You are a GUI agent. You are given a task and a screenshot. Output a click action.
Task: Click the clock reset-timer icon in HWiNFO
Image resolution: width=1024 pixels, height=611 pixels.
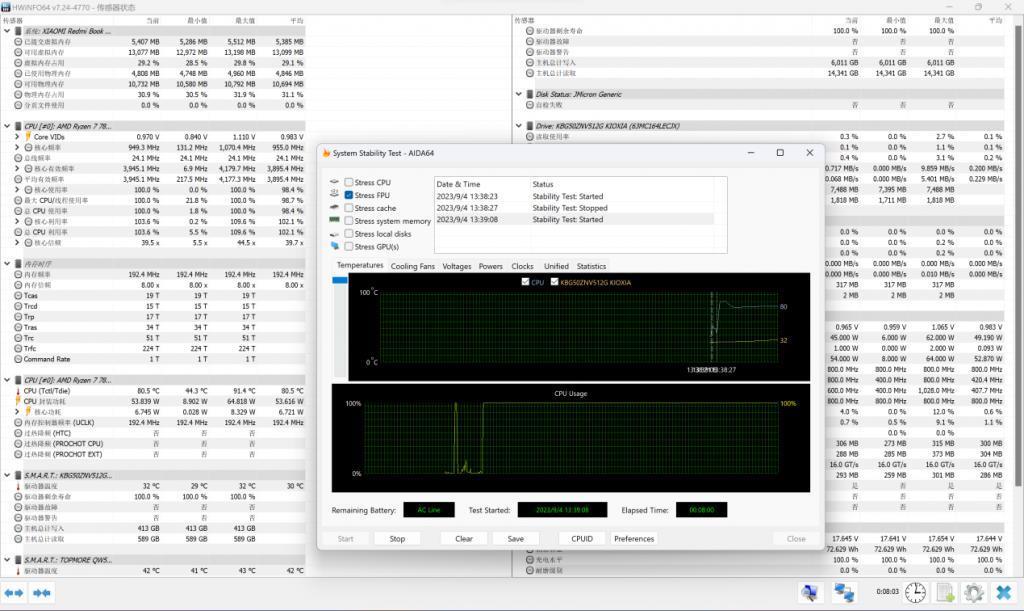(x=915, y=593)
